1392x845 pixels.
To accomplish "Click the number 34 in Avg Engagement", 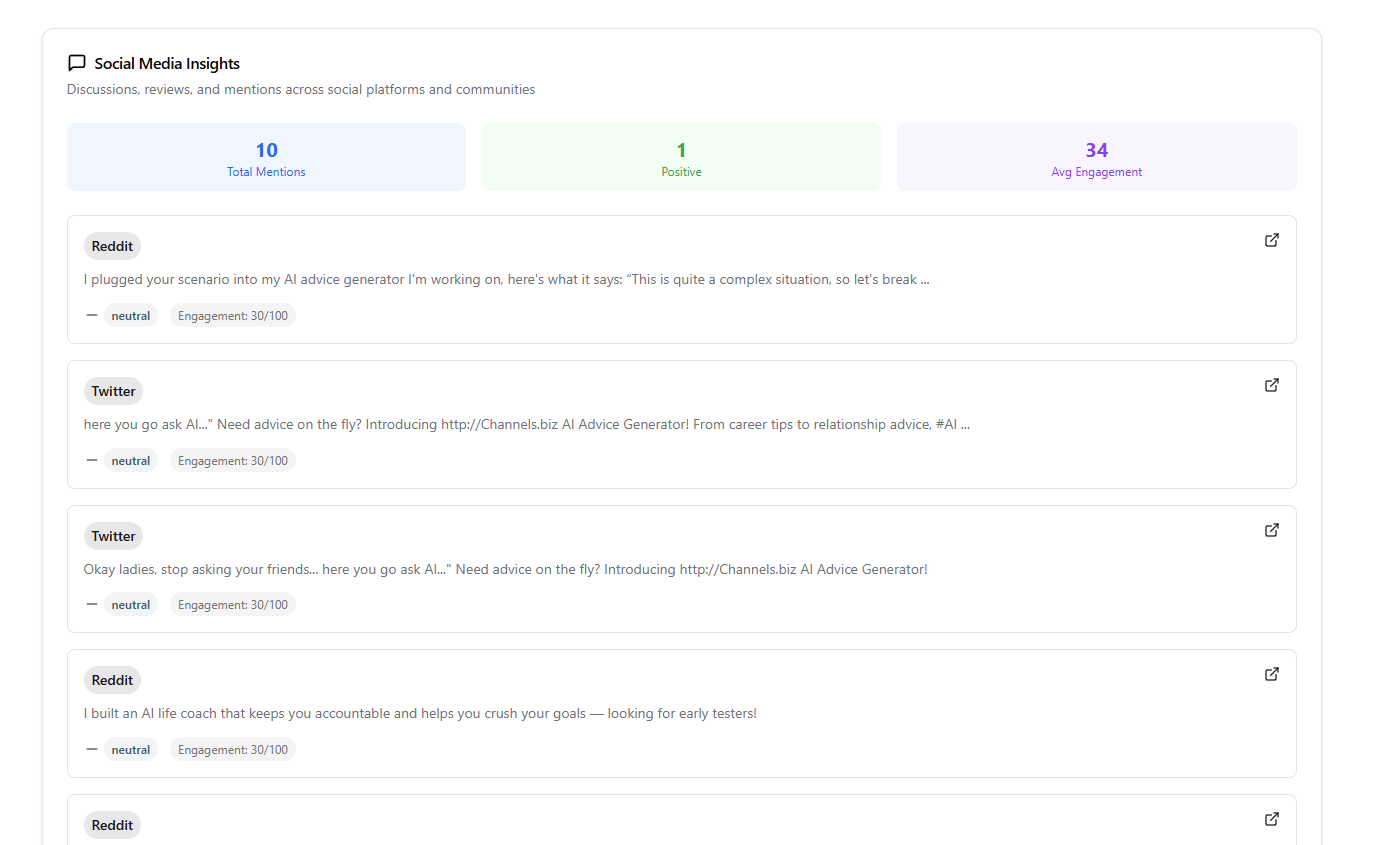I will 1097,150.
